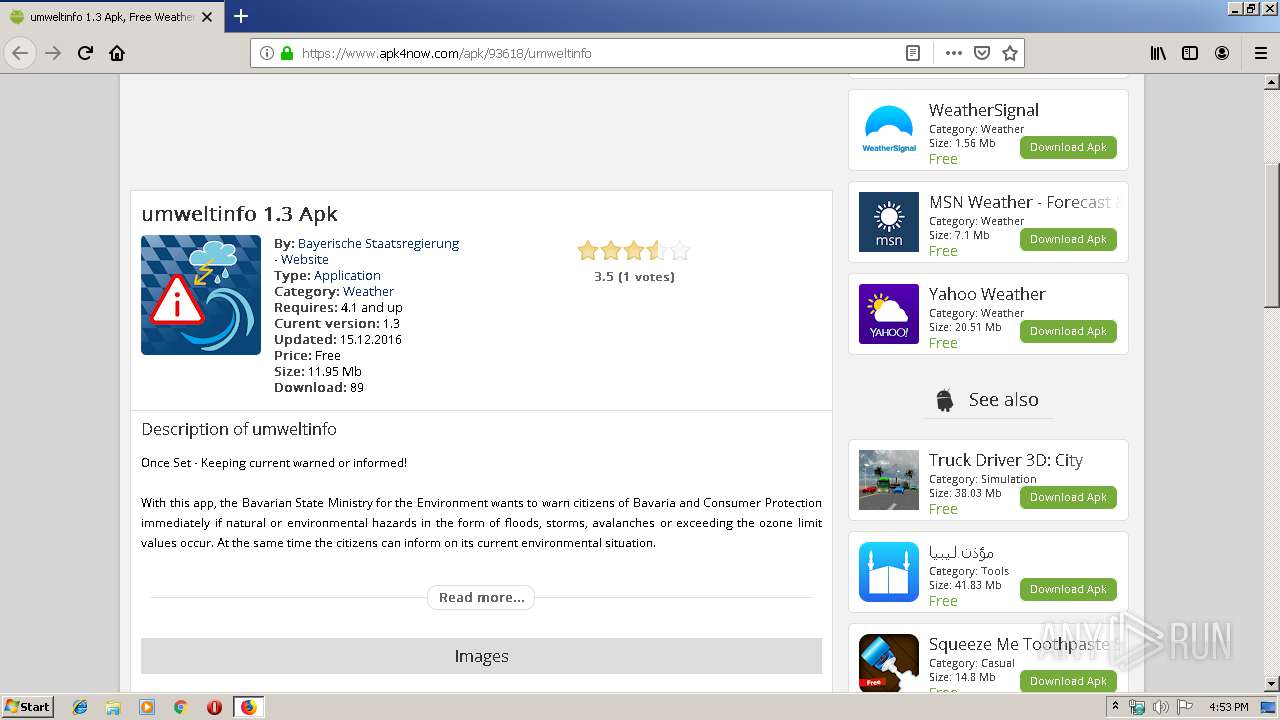Launch Internet Explorer from the taskbar
Screen dimensions: 1280x720
[80, 707]
